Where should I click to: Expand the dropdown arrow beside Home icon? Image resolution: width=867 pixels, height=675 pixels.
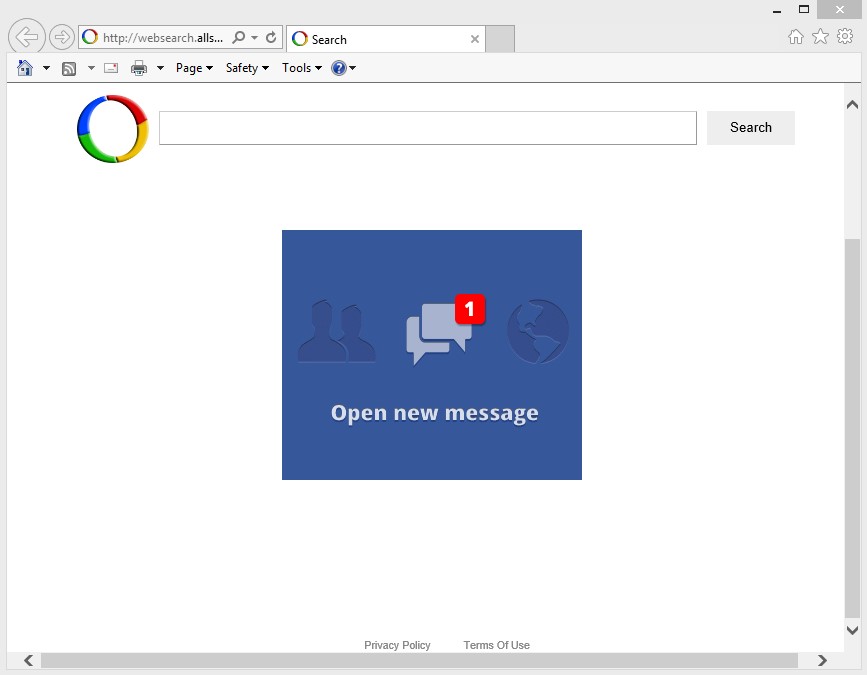[46, 68]
